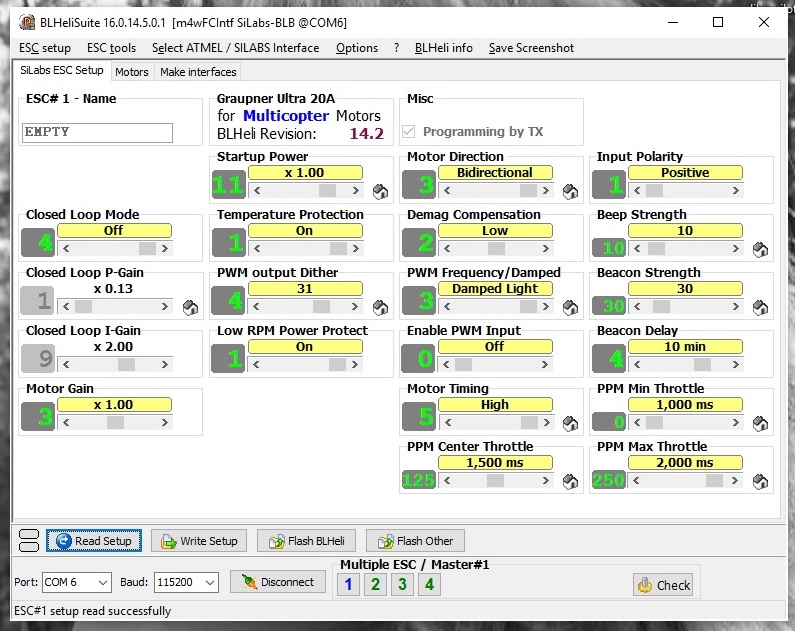Expand the Baud rate dropdown

click(186, 582)
